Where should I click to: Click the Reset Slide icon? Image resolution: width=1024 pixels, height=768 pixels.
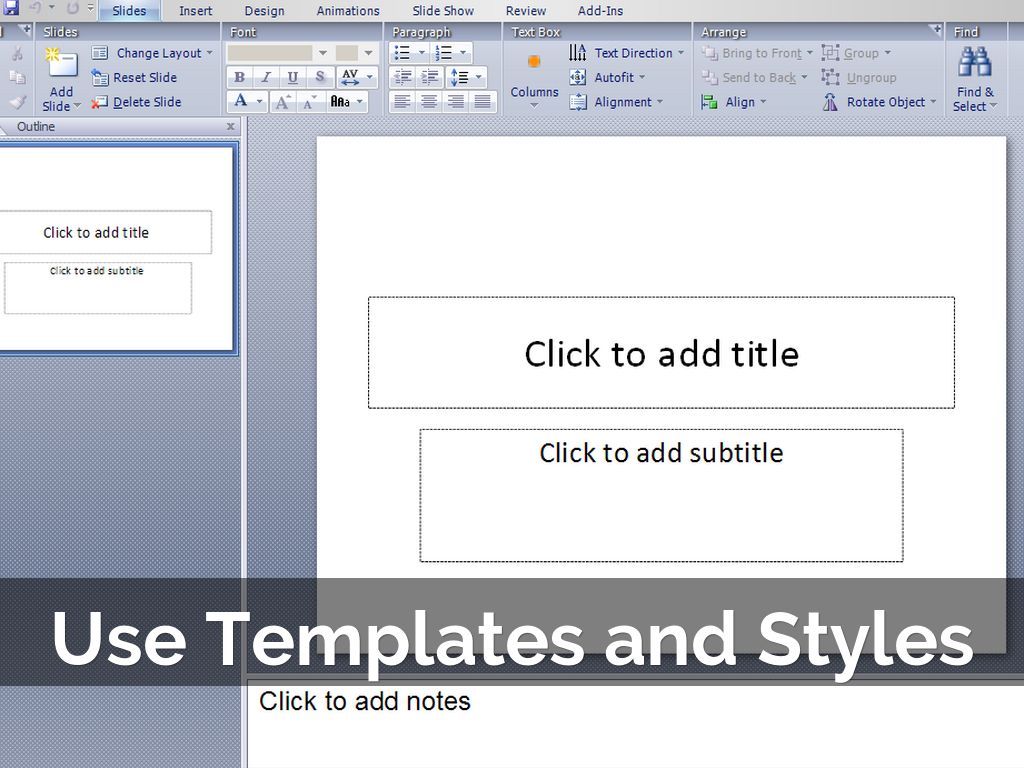tap(100, 78)
